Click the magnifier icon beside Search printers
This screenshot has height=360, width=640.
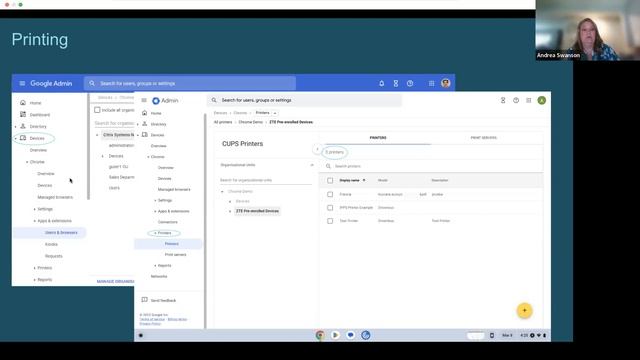328,166
